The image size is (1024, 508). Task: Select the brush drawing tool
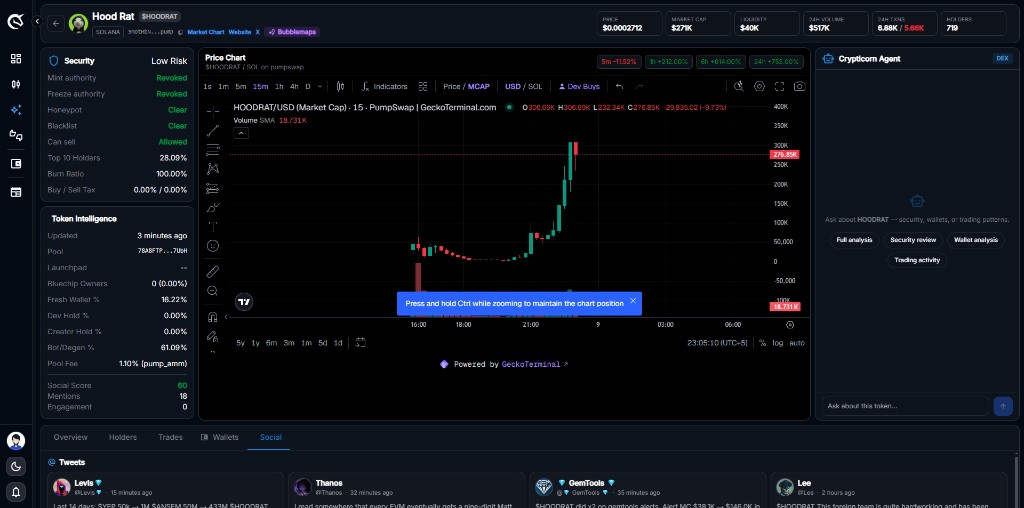pyautogui.click(x=213, y=208)
